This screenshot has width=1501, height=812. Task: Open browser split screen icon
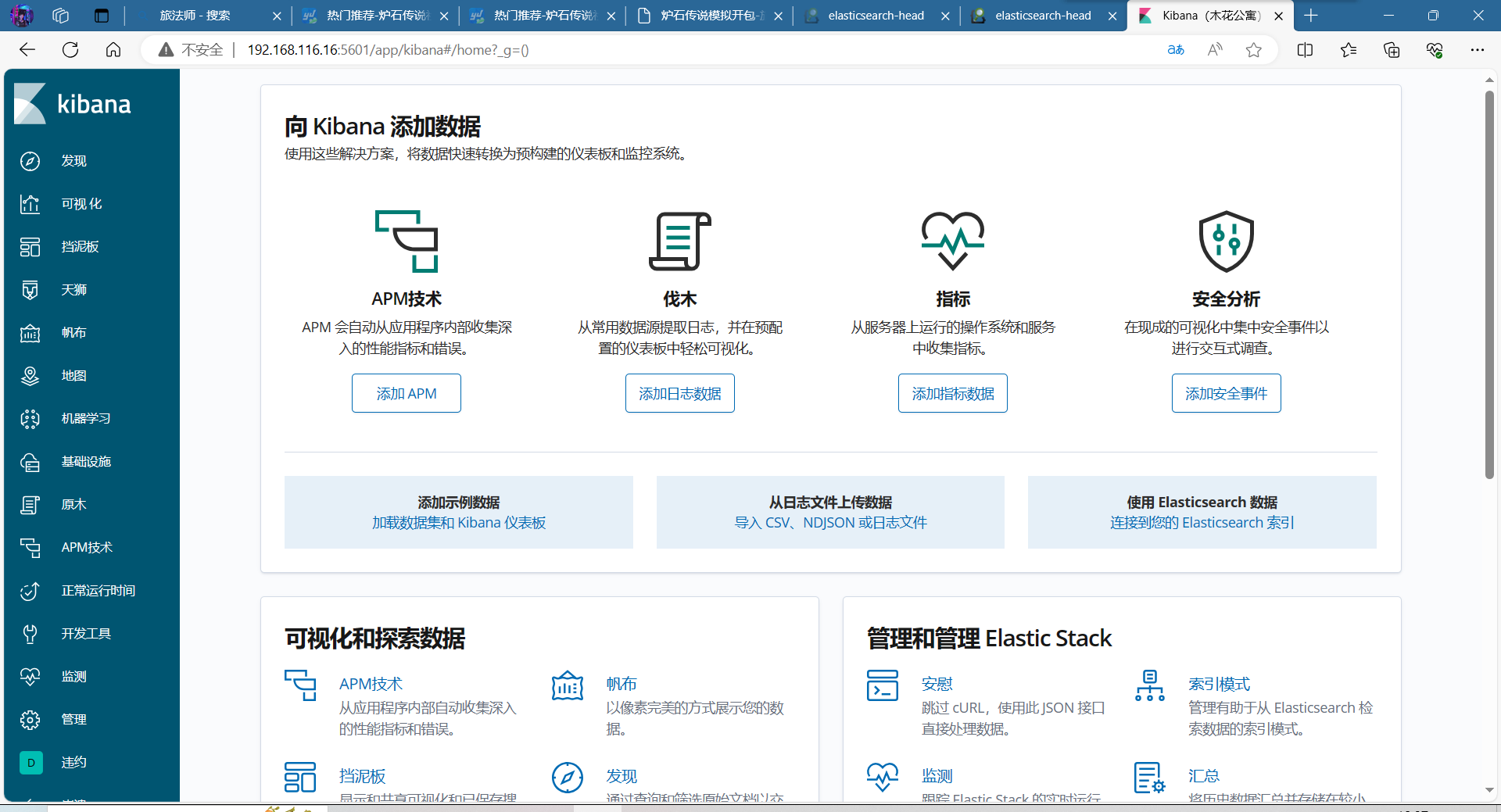[1305, 50]
